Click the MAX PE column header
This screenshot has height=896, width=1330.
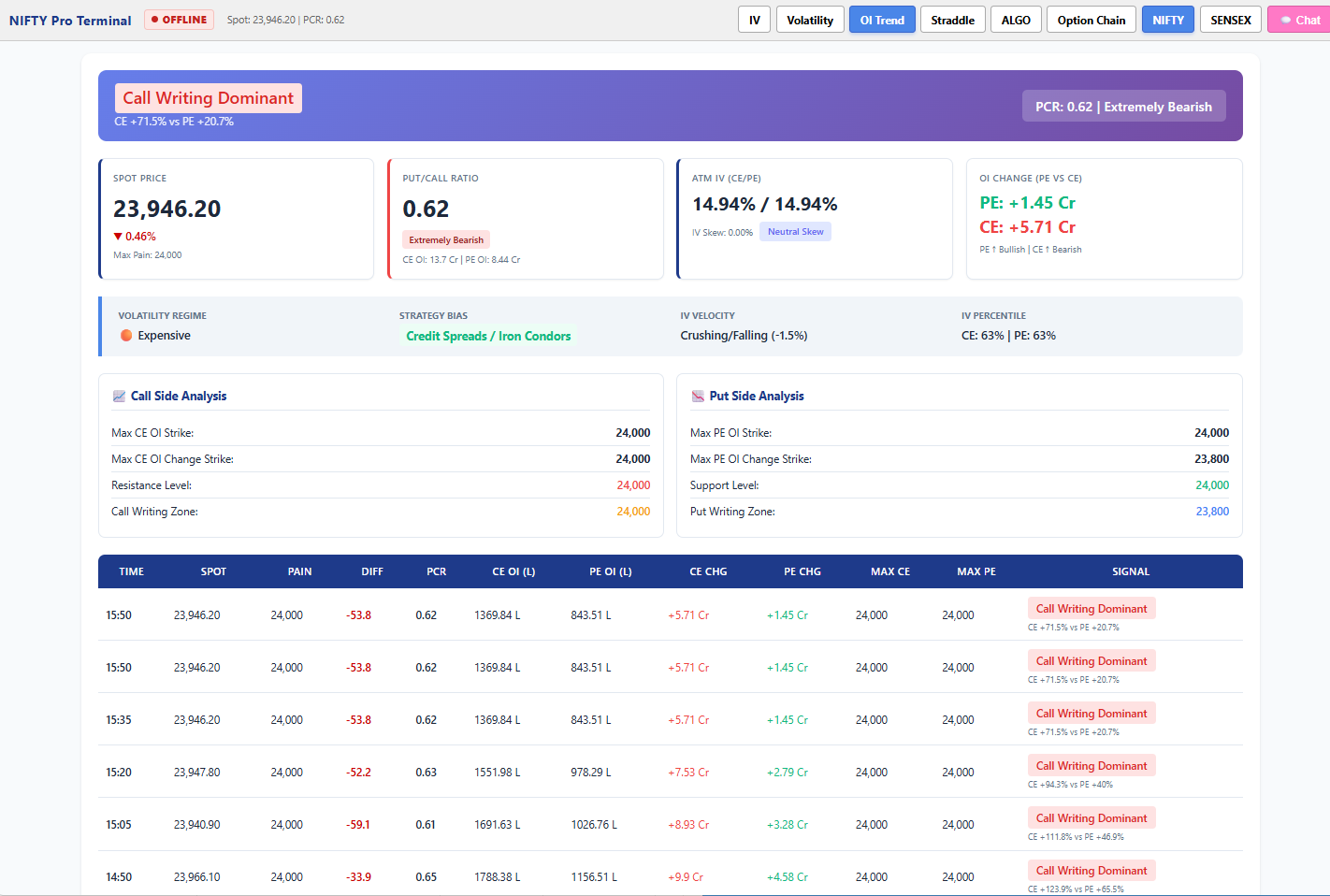[976, 571]
